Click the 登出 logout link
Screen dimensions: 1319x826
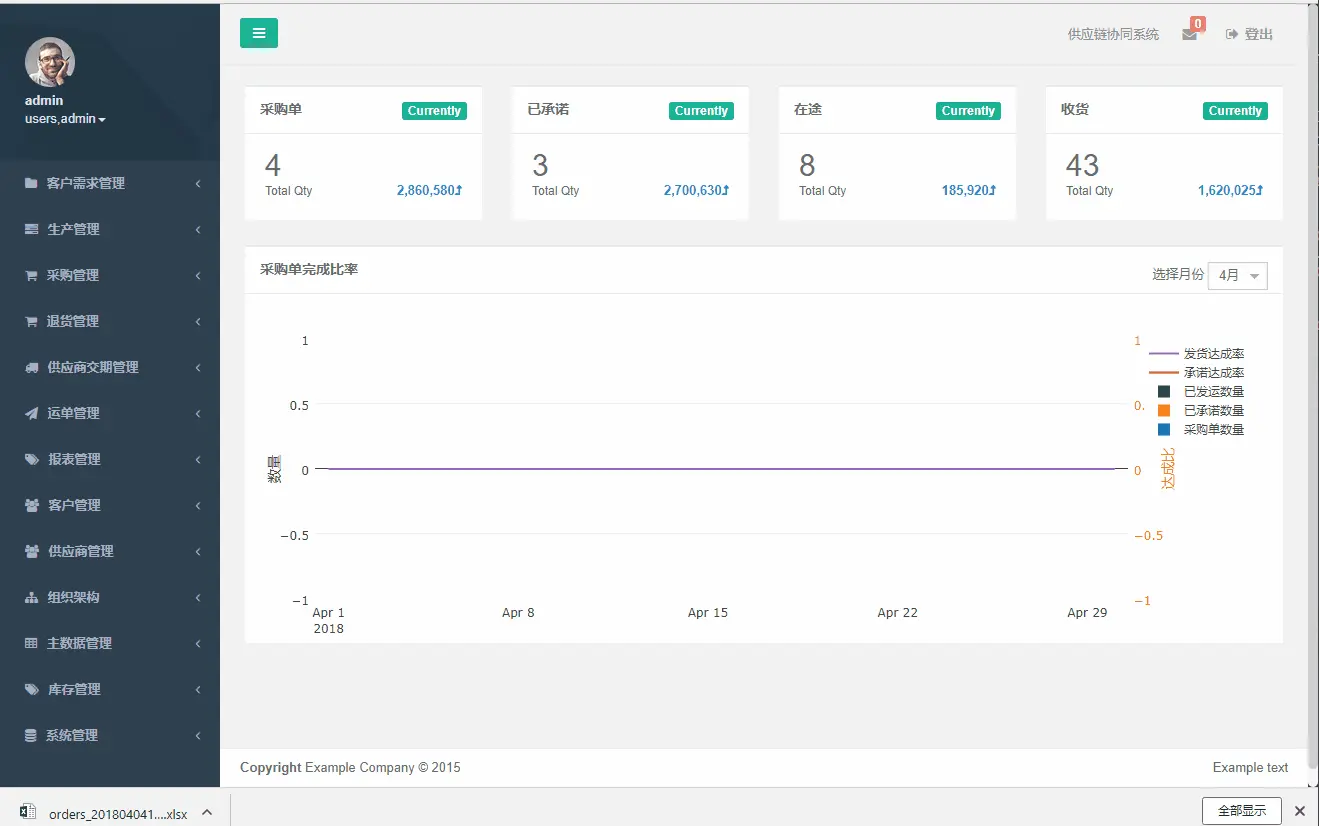pos(1259,34)
